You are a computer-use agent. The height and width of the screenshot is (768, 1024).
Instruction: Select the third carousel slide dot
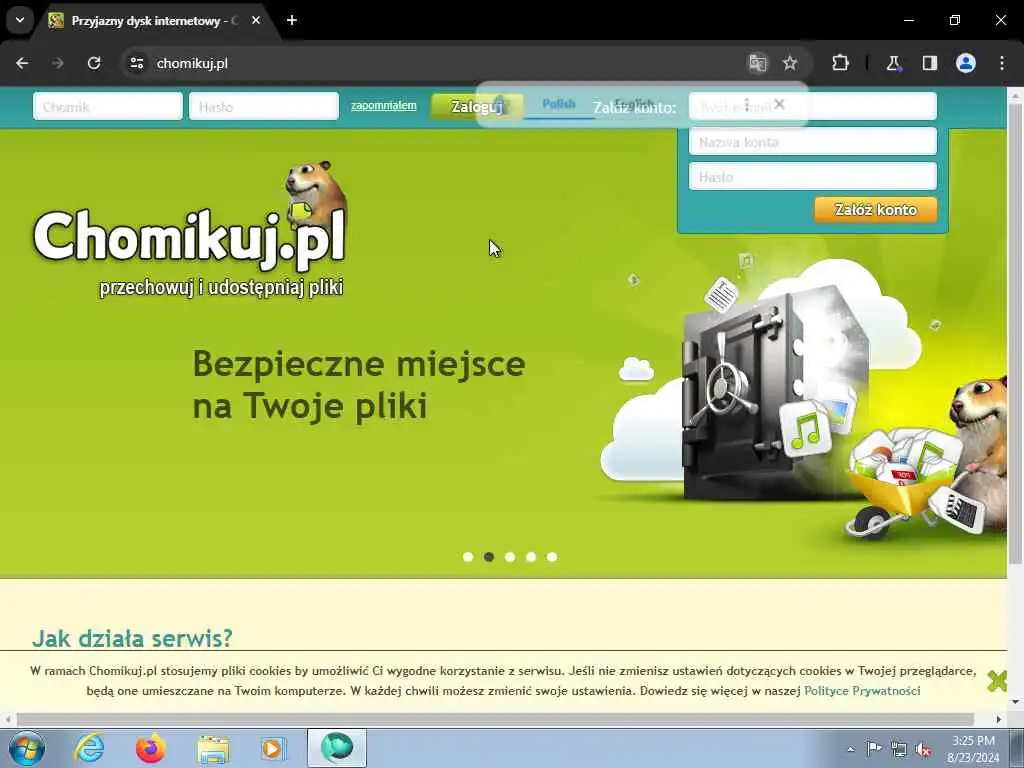point(510,557)
